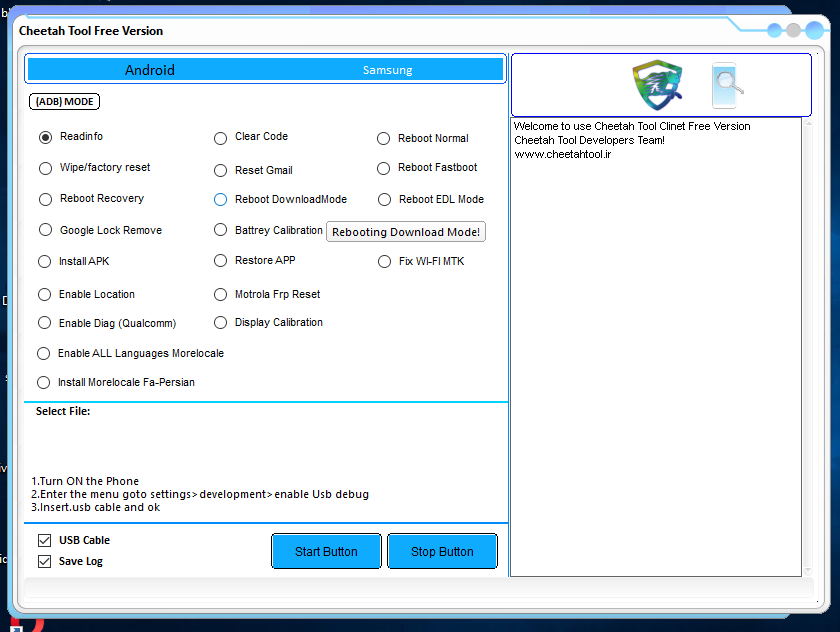Switch to the Samsung tab
Image resolution: width=840 pixels, height=632 pixels.
(x=387, y=70)
